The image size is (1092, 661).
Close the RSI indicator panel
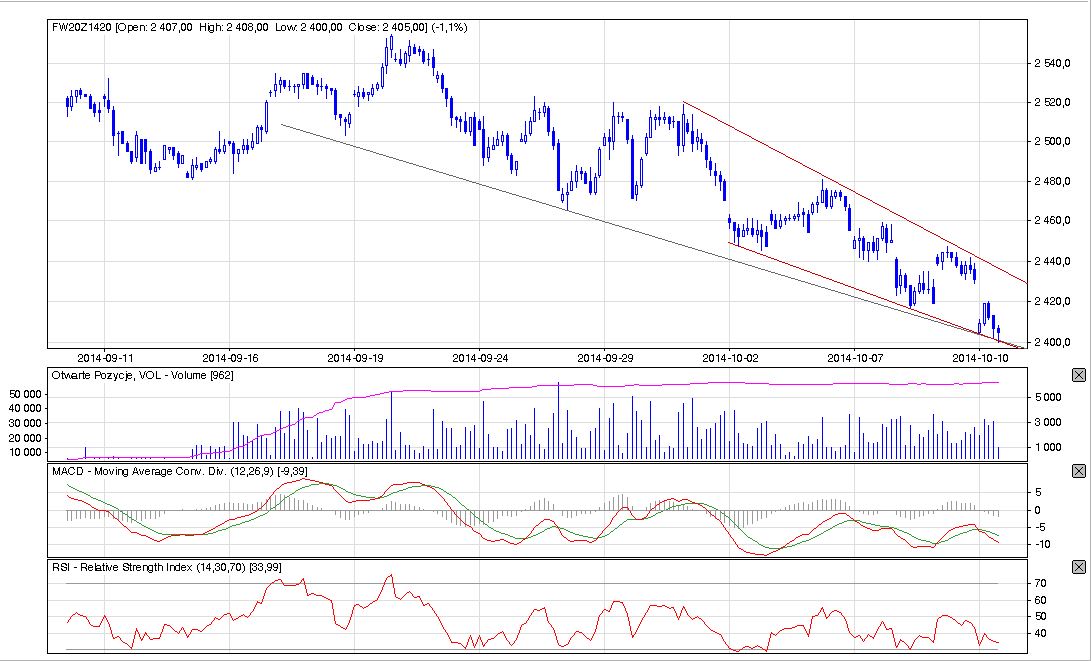[x=1078, y=567]
